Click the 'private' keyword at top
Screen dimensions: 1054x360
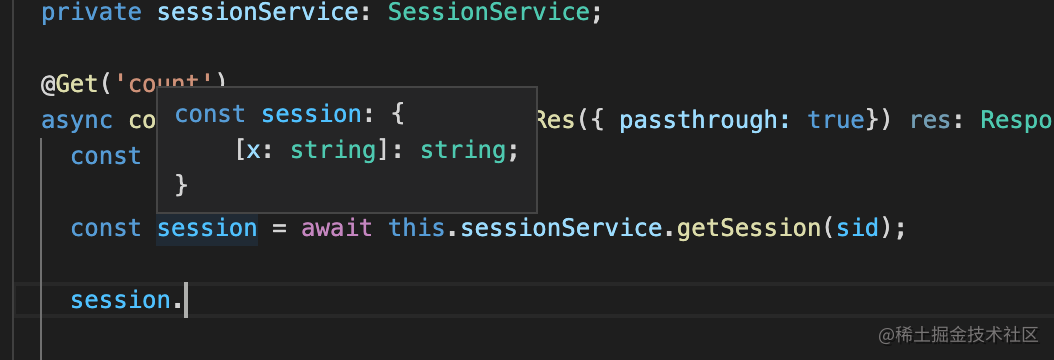[91, 13]
